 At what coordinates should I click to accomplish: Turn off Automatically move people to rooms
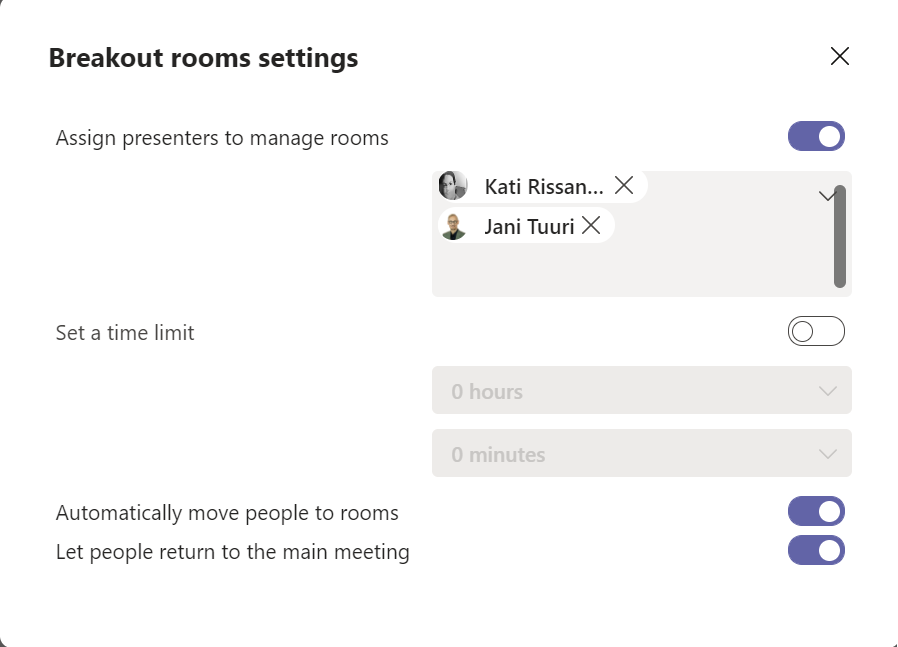(x=816, y=512)
